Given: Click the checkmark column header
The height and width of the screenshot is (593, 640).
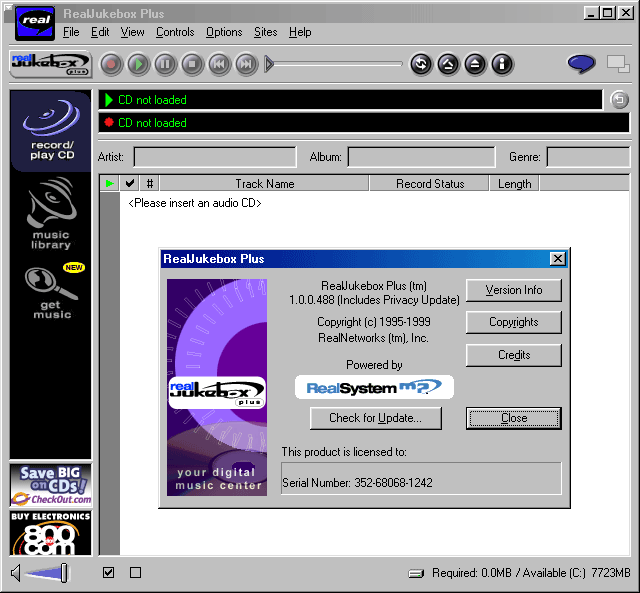Looking at the screenshot, I should [130, 183].
